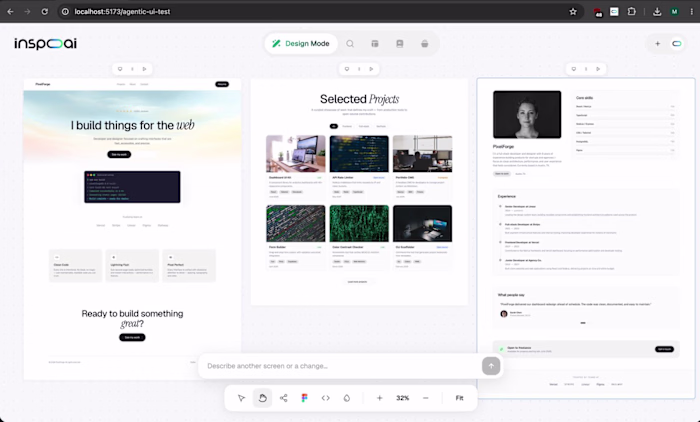Click the 'Experience' section heading
Image resolution: width=700 pixels, height=422 pixels.
pos(507,196)
